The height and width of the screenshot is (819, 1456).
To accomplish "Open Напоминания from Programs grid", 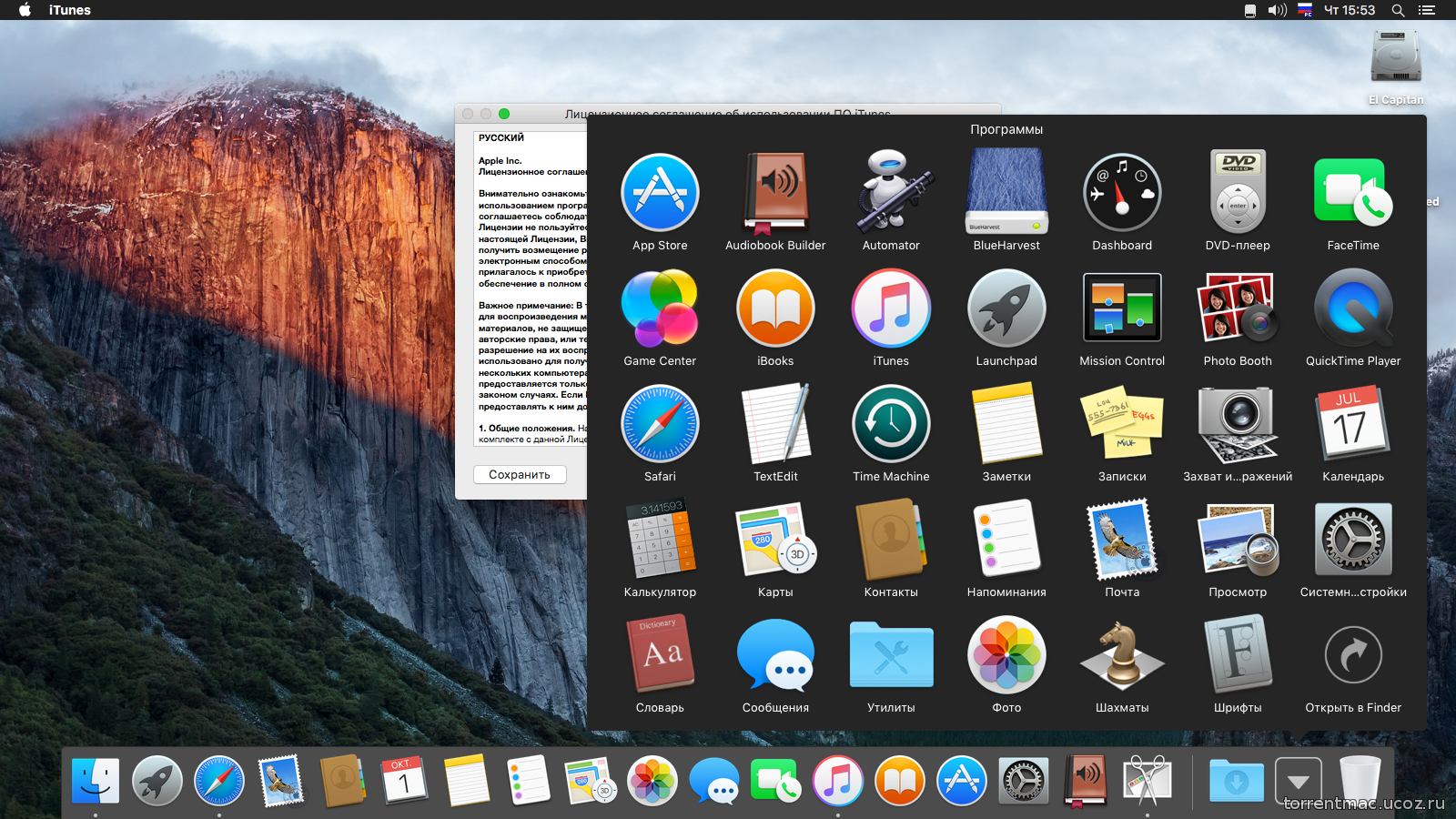I will pyautogui.click(x=1006, y=540).
